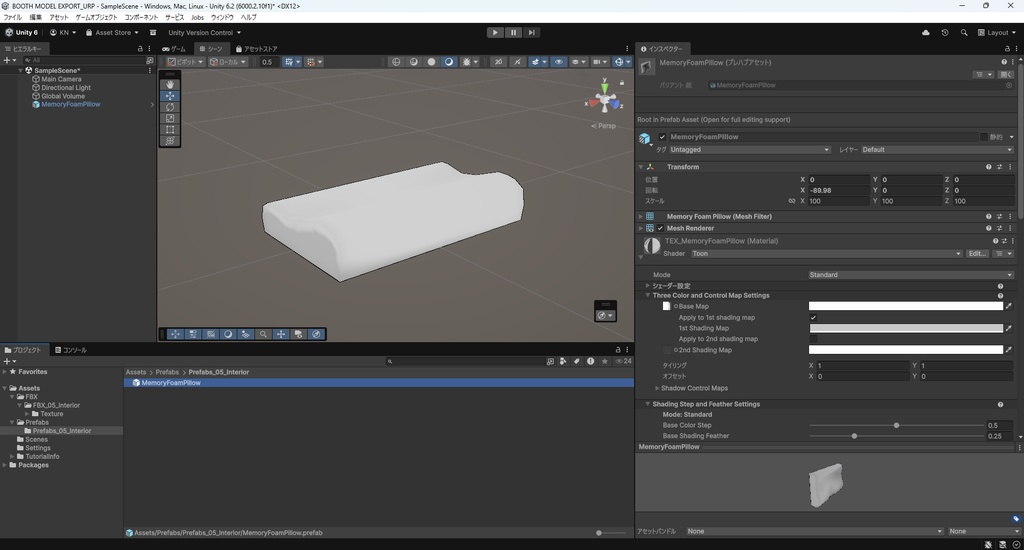Toggle MemoryFoamPillow active checkbox
The image size is (1024, 550).
point(662,137)
